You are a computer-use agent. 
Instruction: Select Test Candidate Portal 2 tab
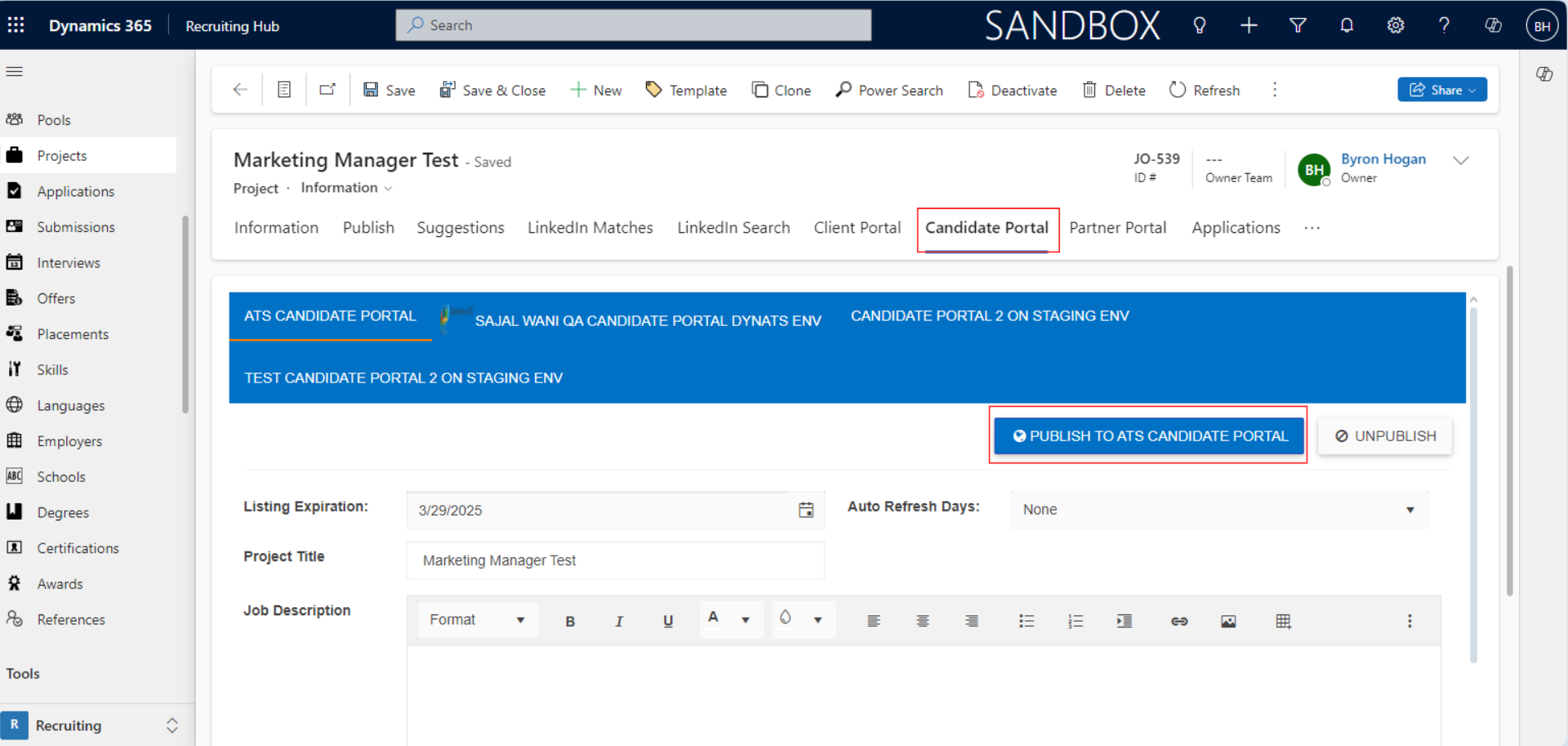coord(403,378)
